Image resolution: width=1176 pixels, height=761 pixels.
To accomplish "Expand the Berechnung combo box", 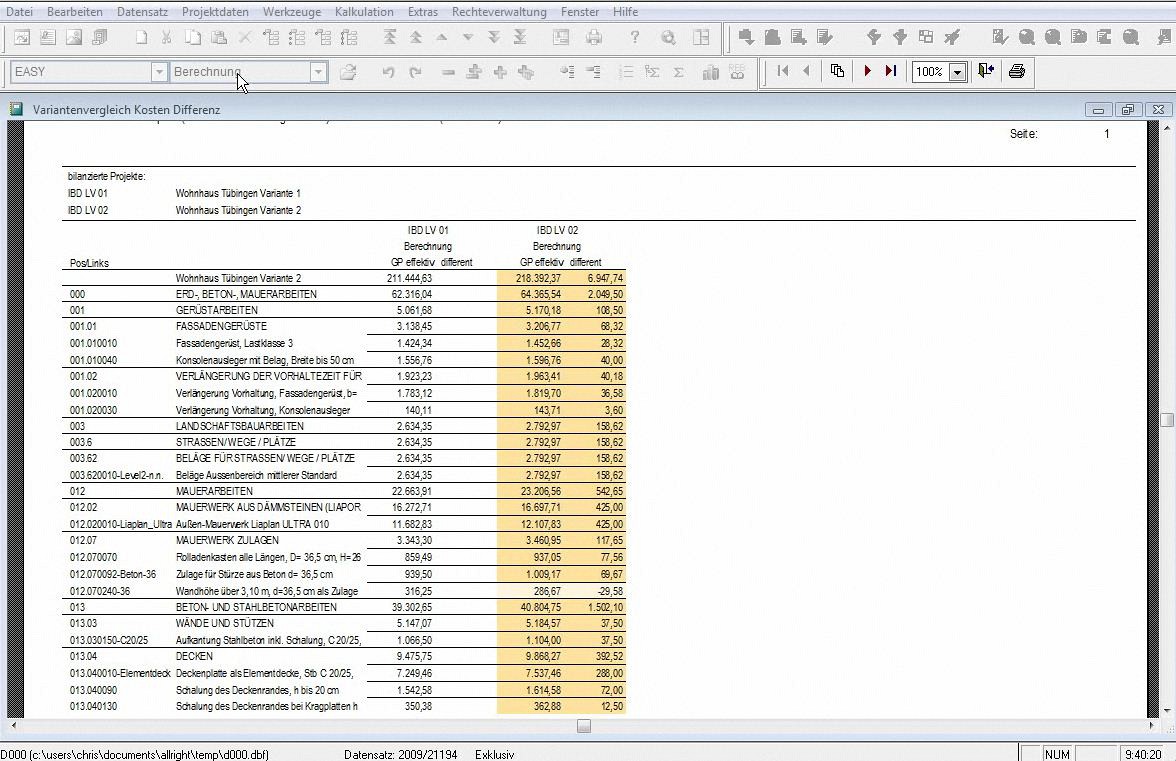I will click(318, 72).
